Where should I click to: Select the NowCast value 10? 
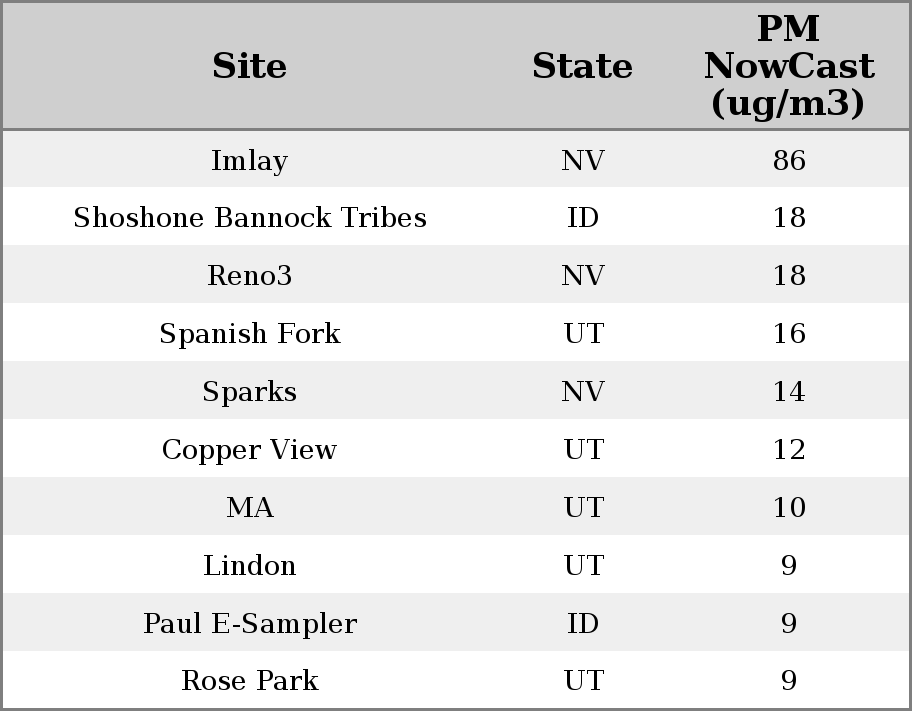[x=788, y=508]
